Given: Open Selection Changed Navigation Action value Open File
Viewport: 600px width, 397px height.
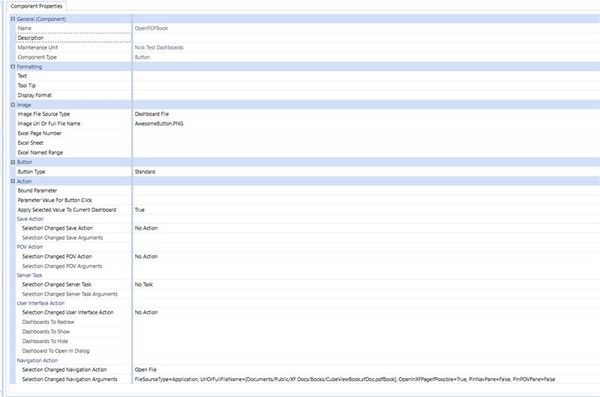Looking at the screenshot, I should (145, 370).
